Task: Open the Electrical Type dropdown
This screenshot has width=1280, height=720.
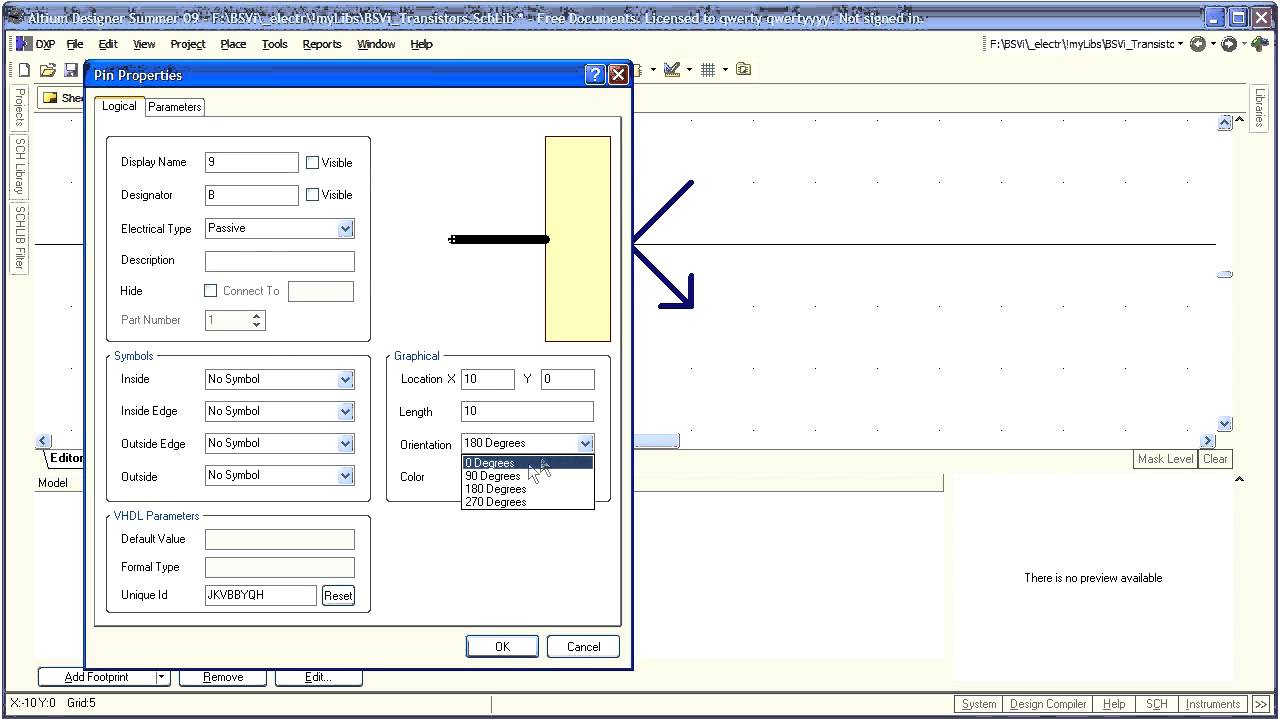Action: point(345,228)
